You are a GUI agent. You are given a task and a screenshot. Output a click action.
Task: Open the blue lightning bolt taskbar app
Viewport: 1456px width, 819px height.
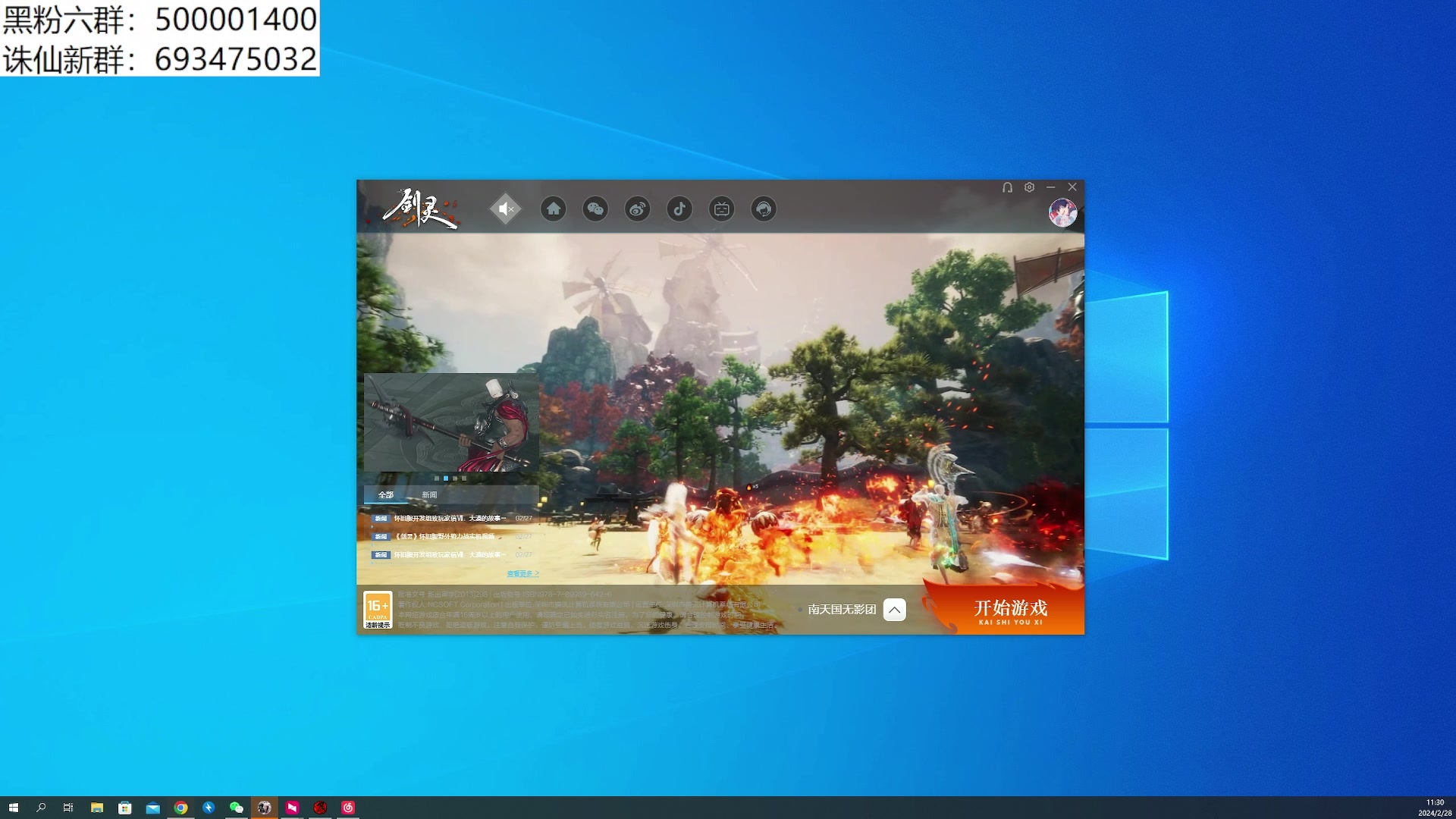point(209,808)
